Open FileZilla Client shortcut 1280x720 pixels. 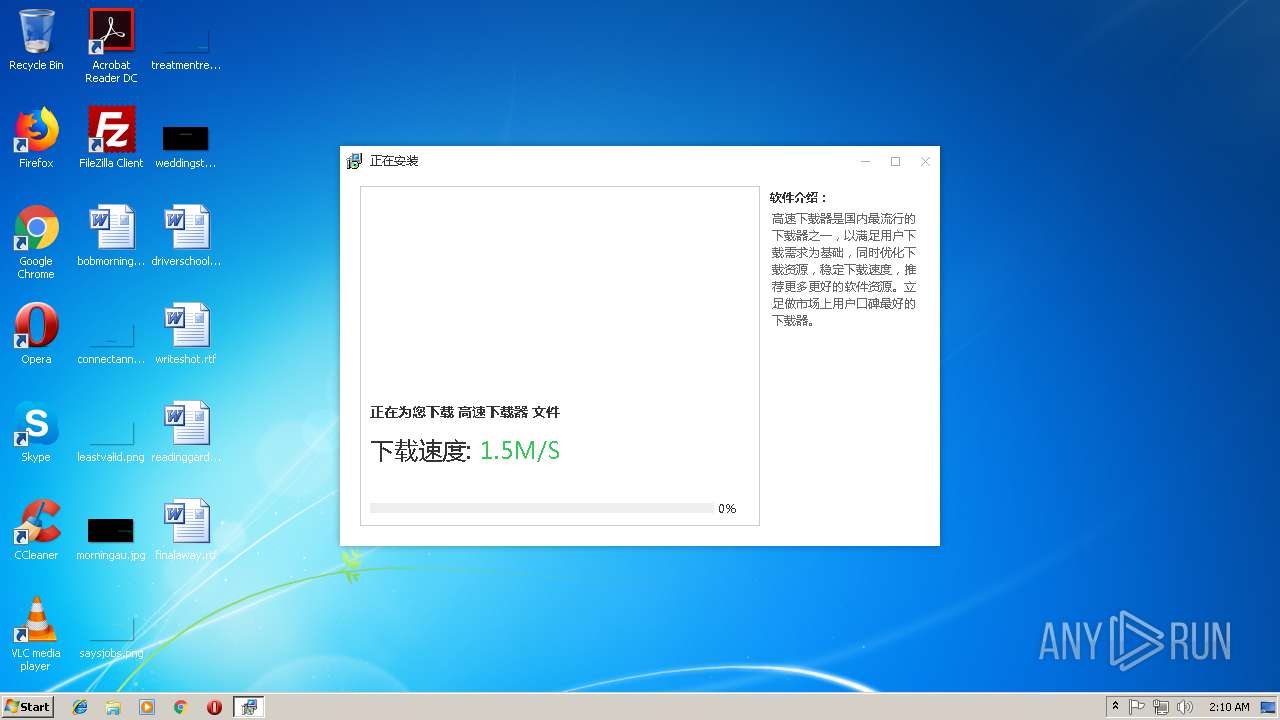click(x=111, y=138)
